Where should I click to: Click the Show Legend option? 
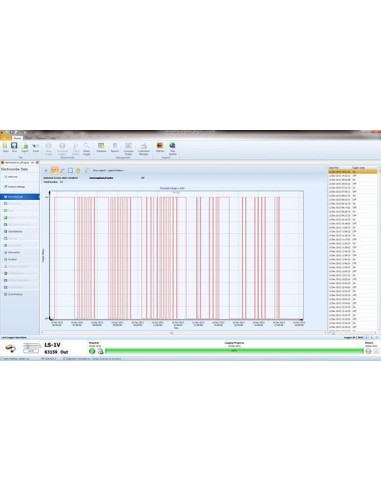click(99, 170)
